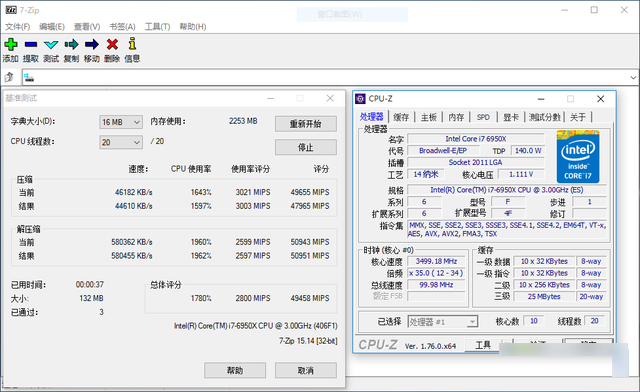Click the 停止 stop button
640x392 pixels.
(x=306, y=147)
